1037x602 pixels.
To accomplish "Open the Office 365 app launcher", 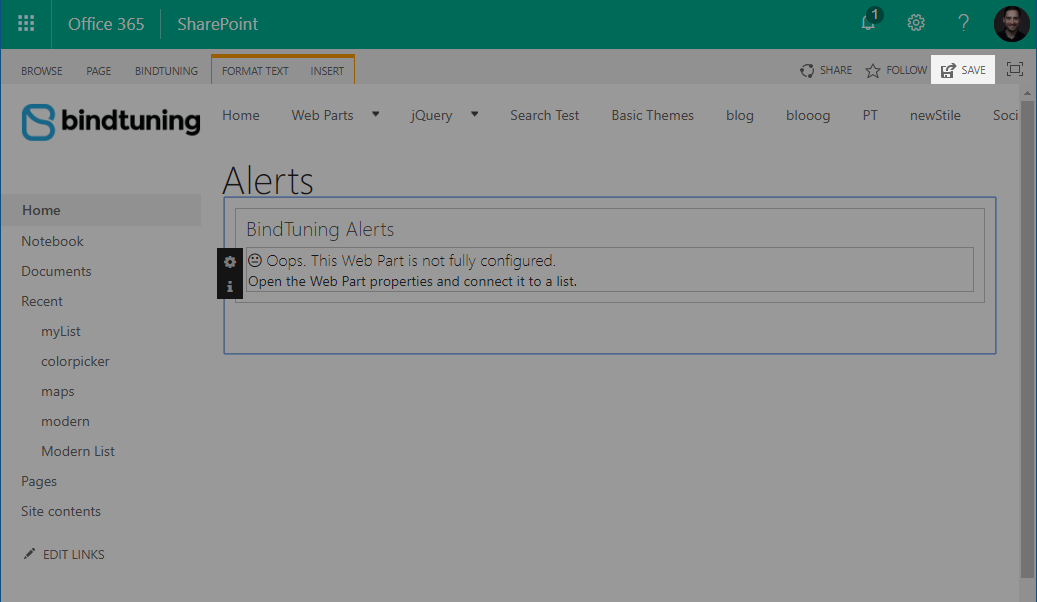I will pos(26,24).
